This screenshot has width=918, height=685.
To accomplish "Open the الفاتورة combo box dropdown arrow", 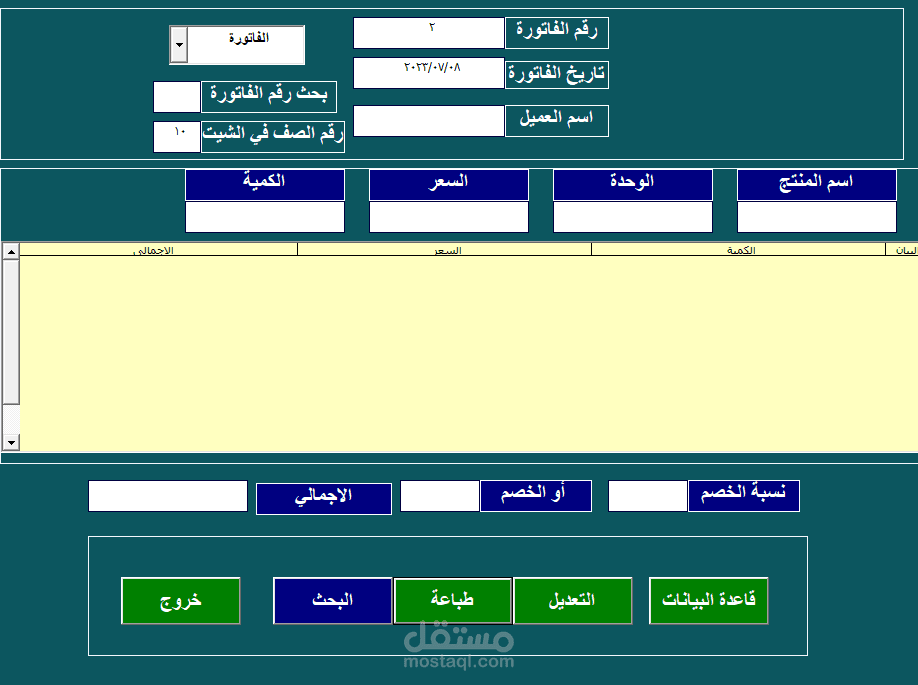I will coord(179,45).
